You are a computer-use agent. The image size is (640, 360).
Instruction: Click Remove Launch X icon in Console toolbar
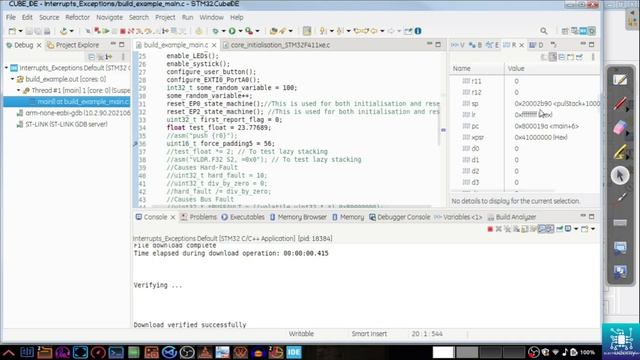click(498, 229)
